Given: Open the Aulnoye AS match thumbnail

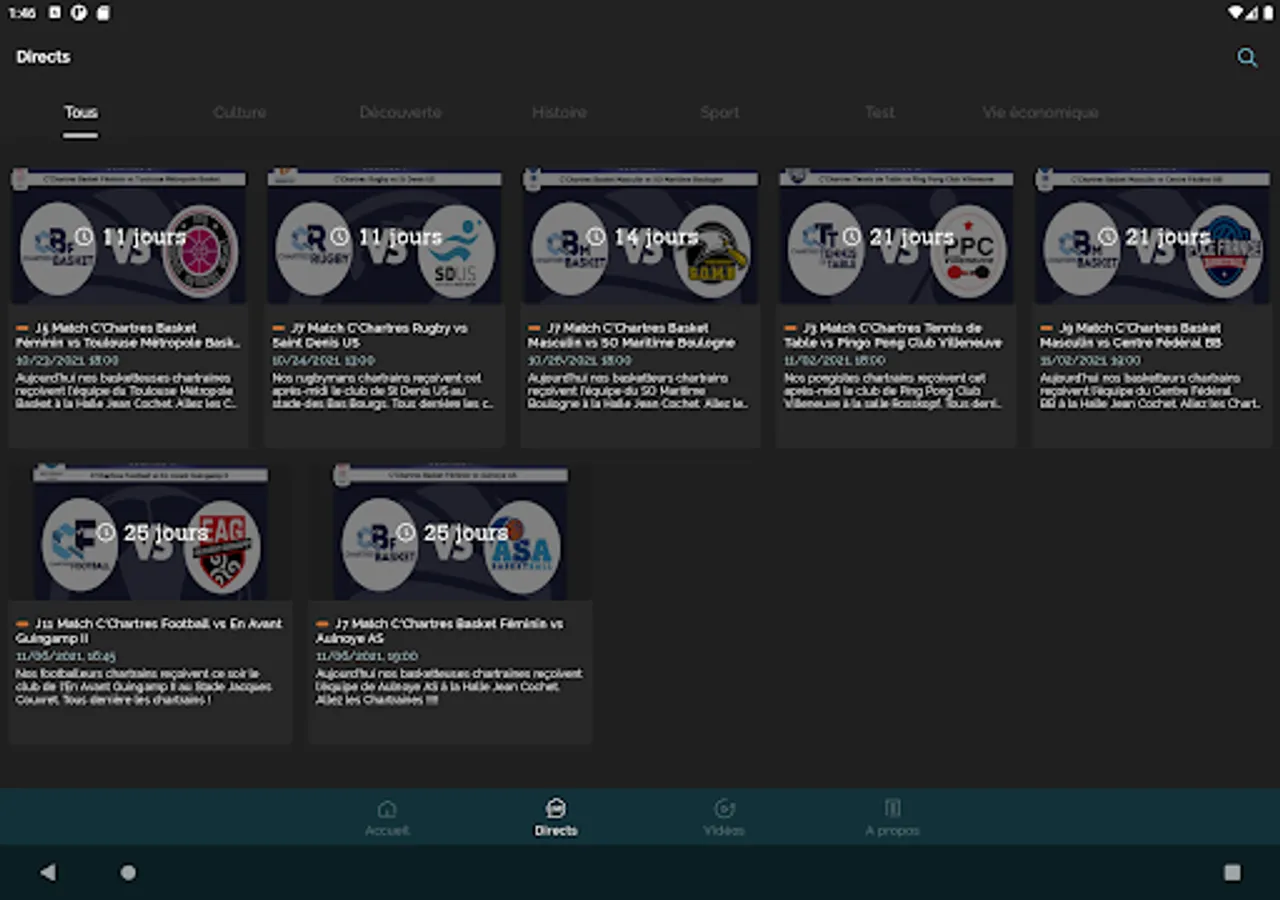Looking at the screenshot, I should (450, 532).
